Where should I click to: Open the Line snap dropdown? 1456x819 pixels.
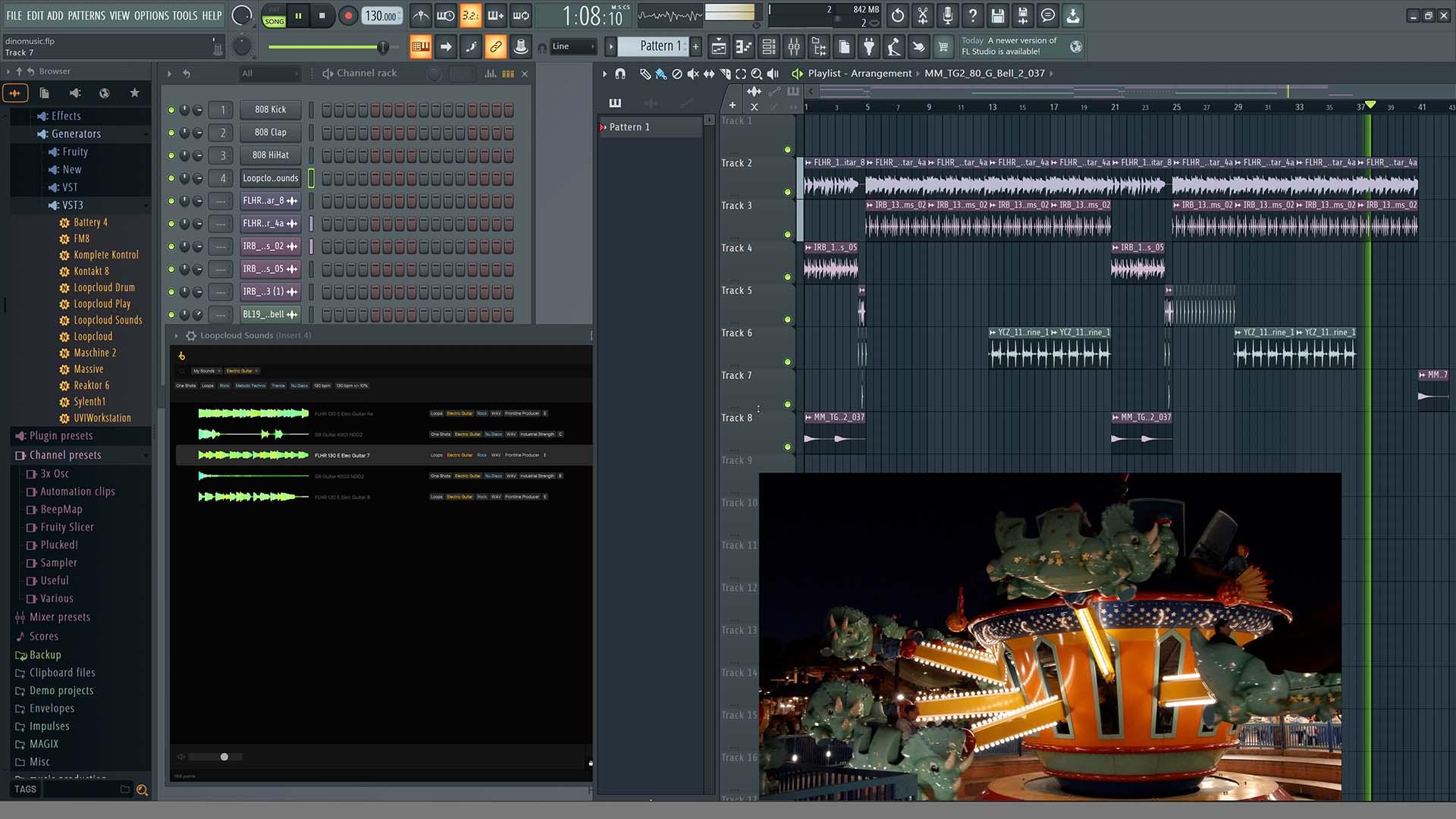point(573,46)
